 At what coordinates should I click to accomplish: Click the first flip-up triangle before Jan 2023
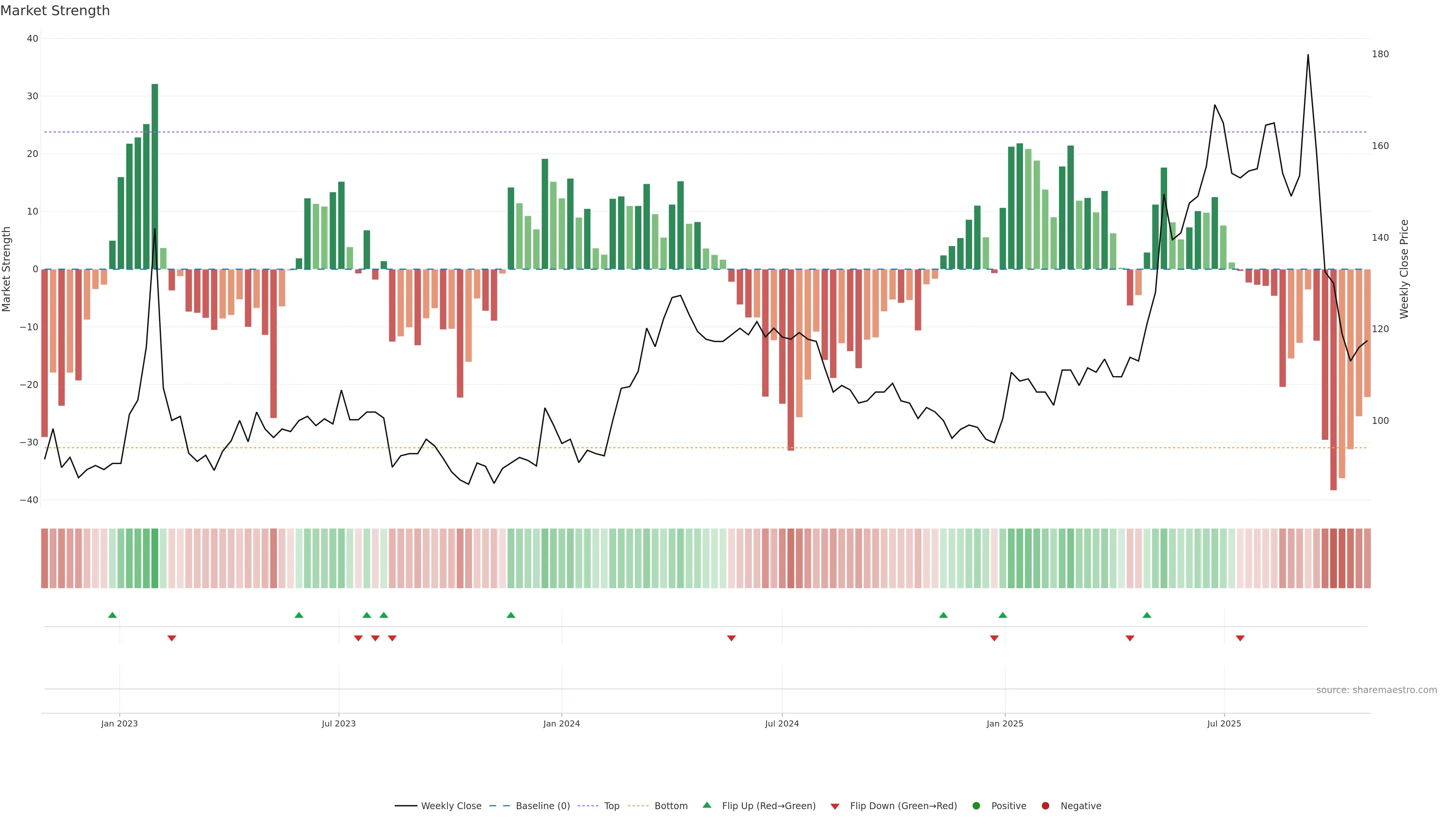click(x=113, y=615)
